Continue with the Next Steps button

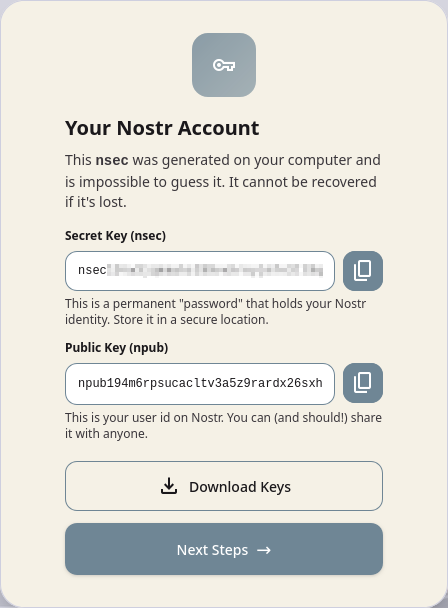(x=224, y=549)
